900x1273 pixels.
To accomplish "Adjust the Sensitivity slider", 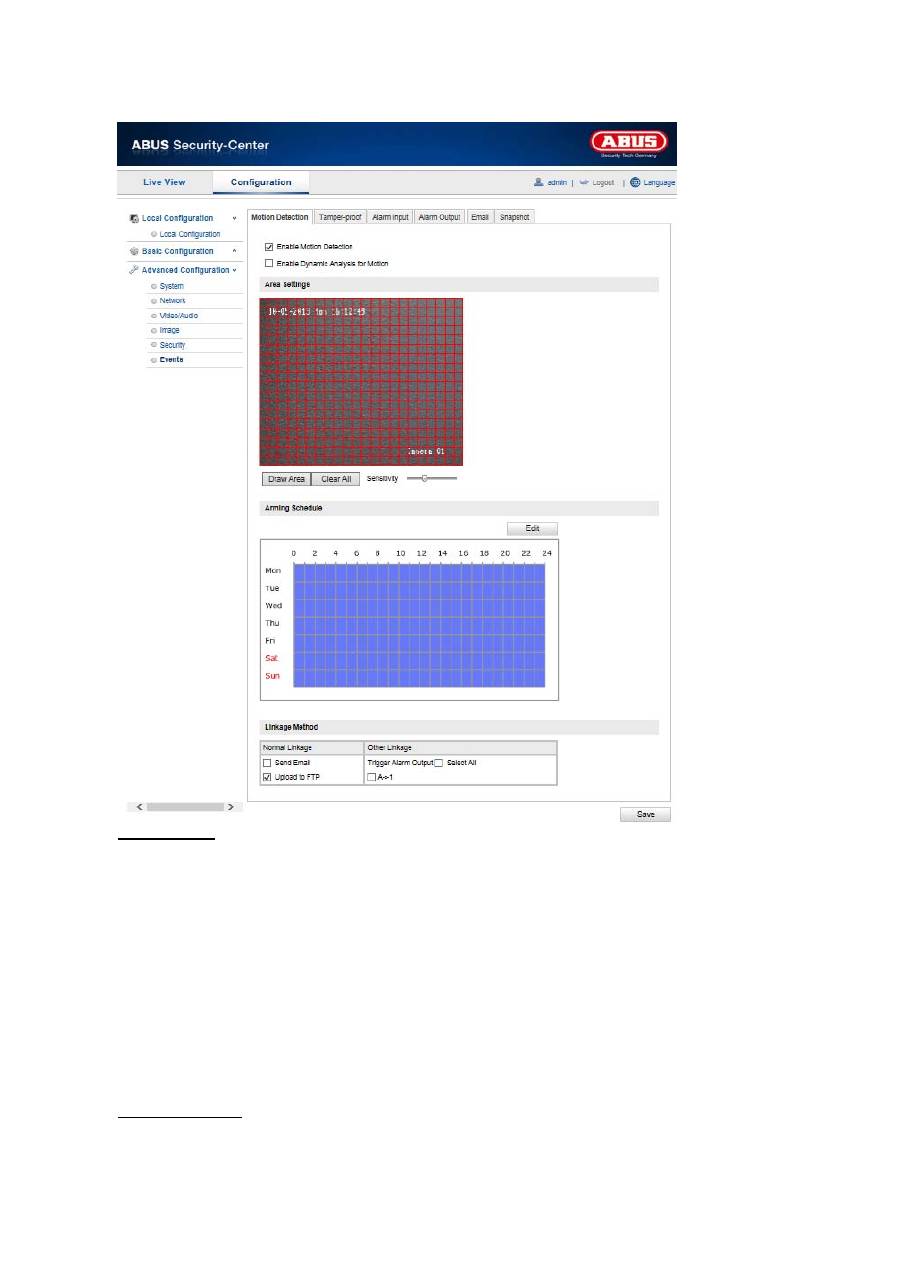I will point(425,479).
